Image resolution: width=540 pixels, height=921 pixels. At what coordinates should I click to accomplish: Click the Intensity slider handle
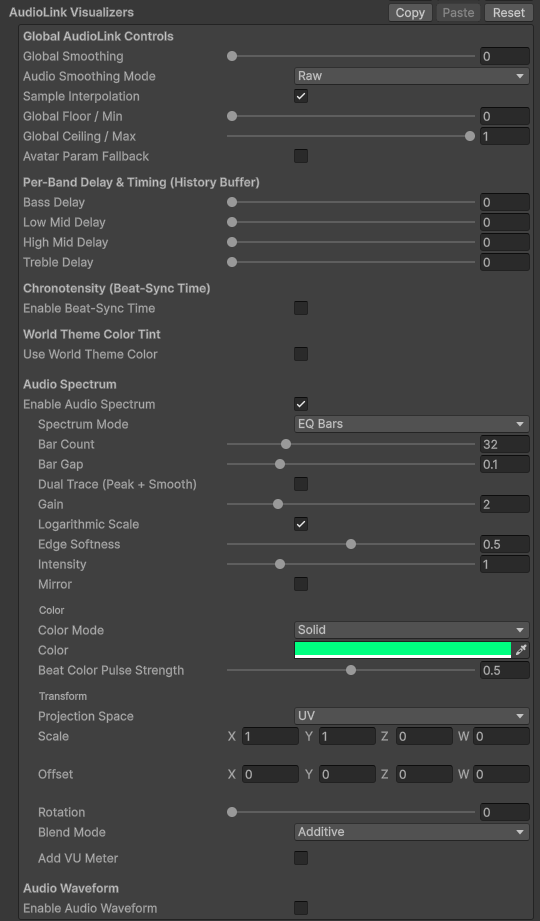280,564
